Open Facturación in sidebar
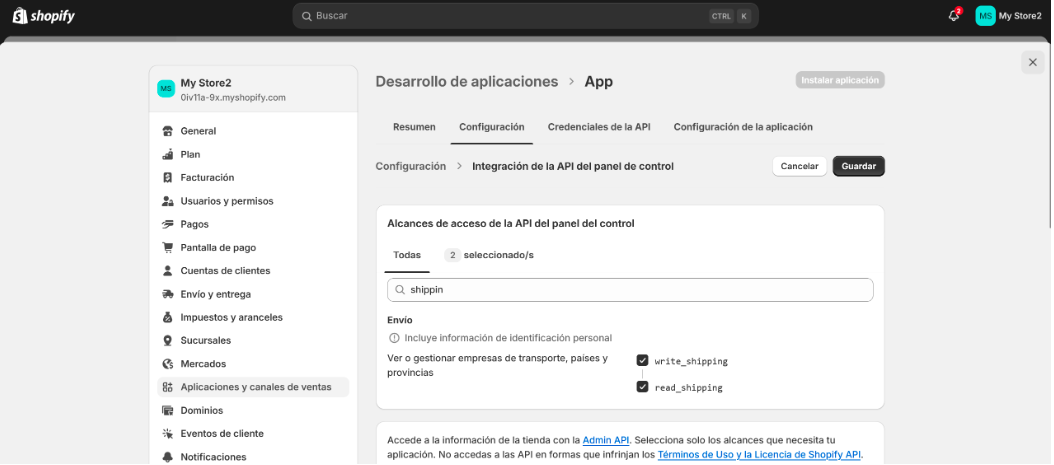 coord(253,177)
